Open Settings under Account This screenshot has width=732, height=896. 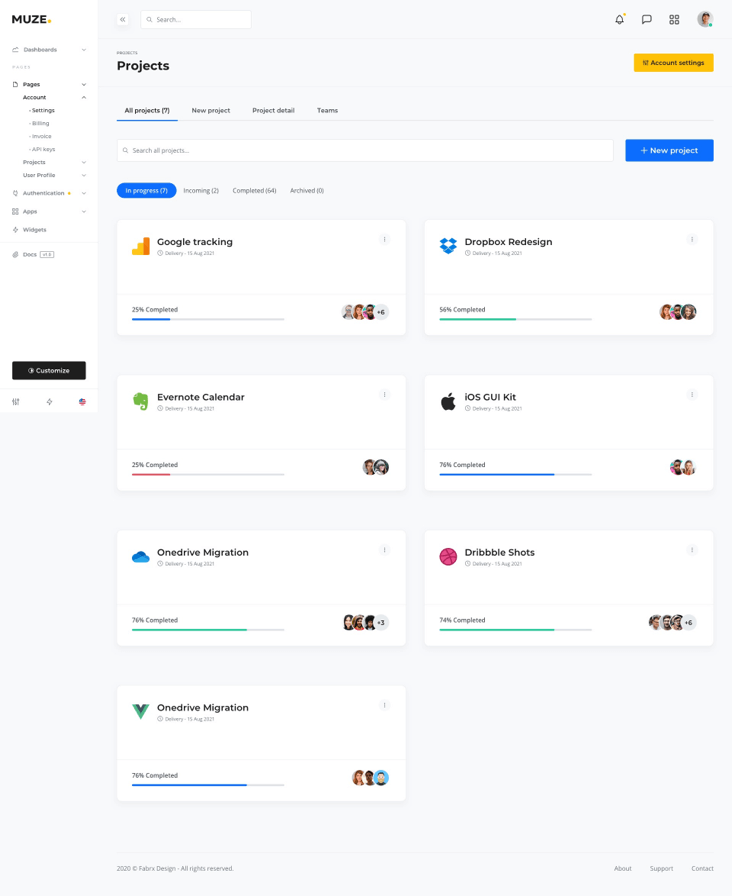pyautogui.click(x=43, y=110)
